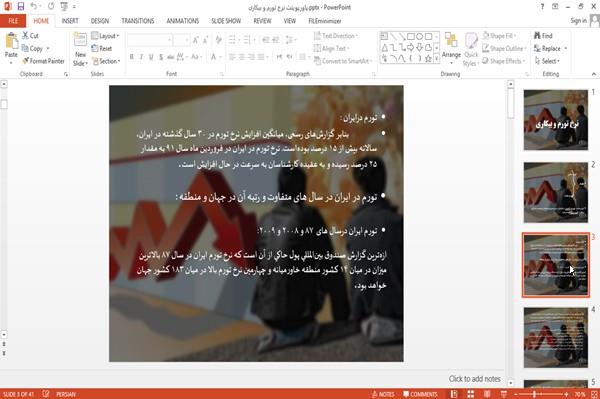Select slide 4 thumbnail

(556, 337)
